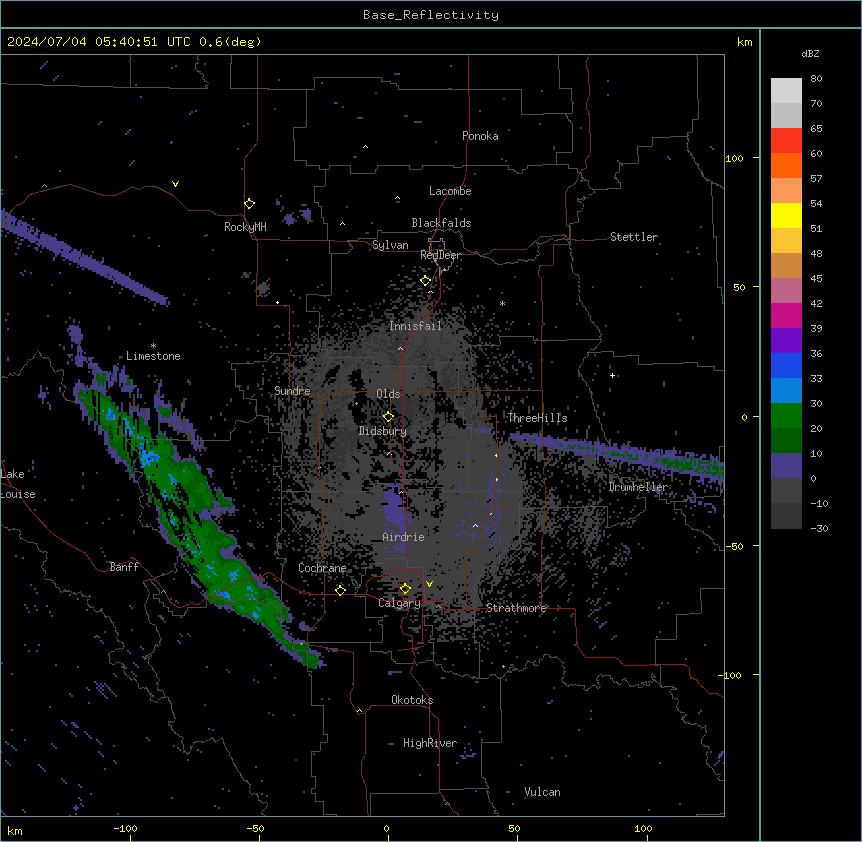Image resolution: width=862 pixels, height=842 pixels.
Task: Click the -30 value in the dBZ legend
Action: point(819,529)
